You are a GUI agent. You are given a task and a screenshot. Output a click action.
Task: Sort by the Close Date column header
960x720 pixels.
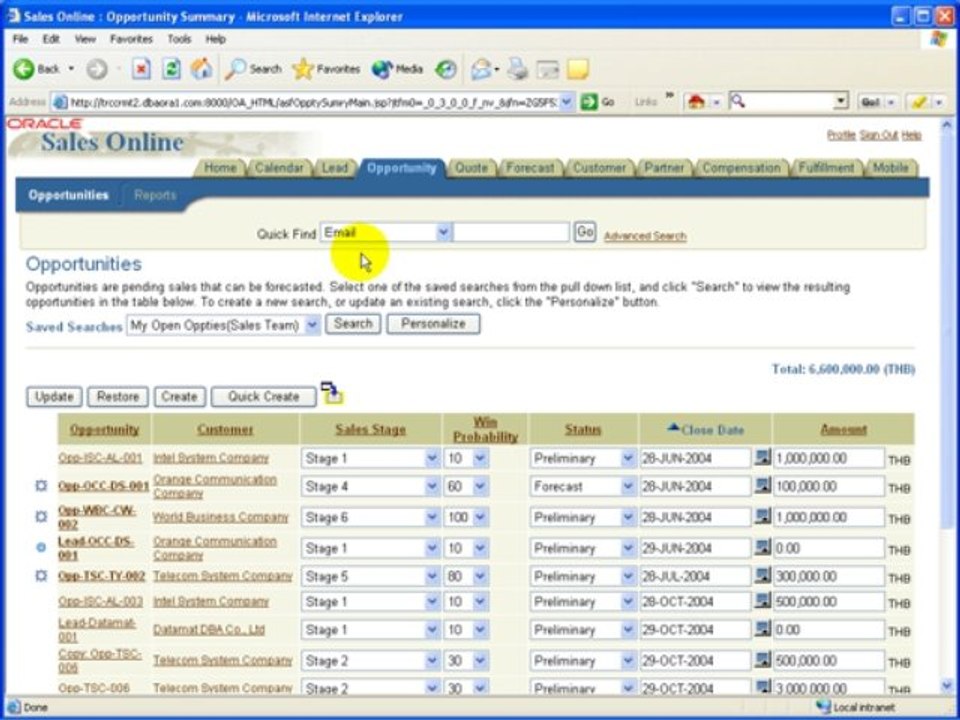(x=712, y=430)
